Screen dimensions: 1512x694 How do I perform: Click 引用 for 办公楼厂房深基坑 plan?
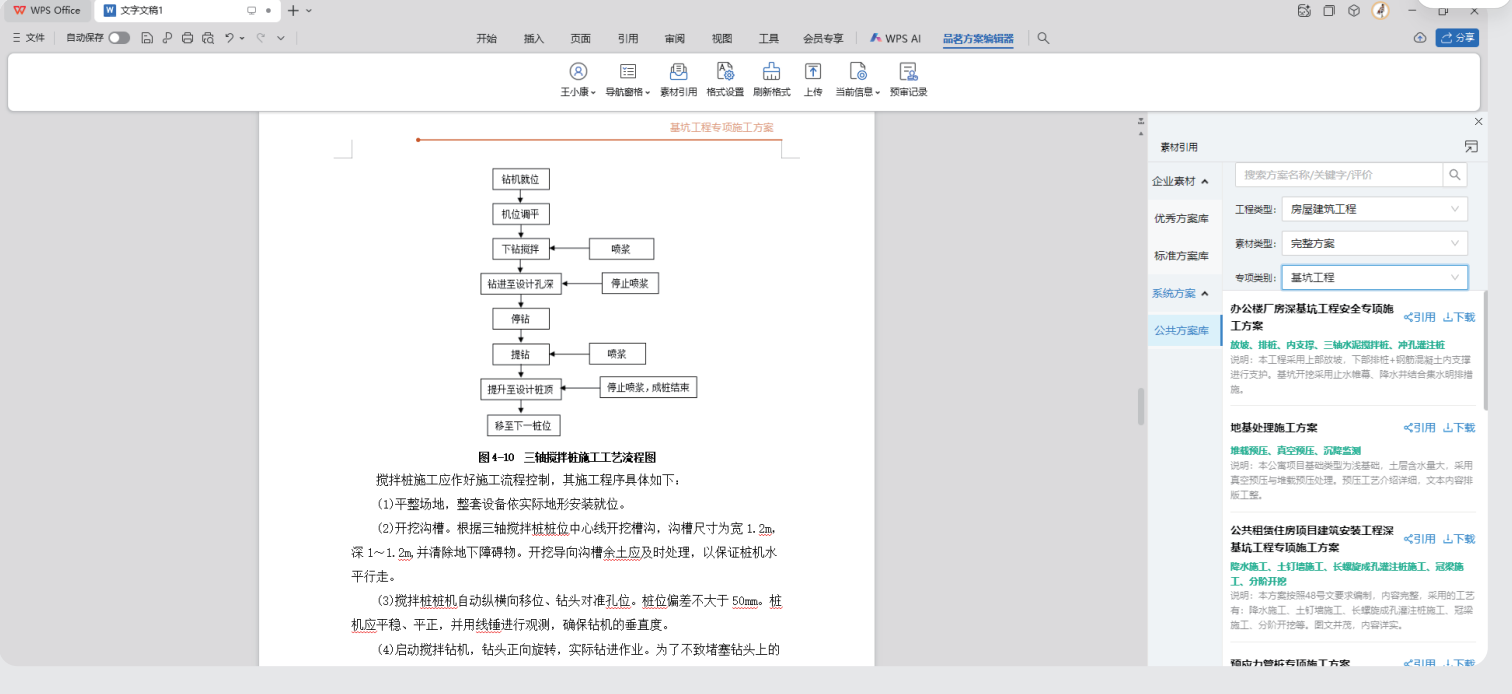(x=1420, y=317)
